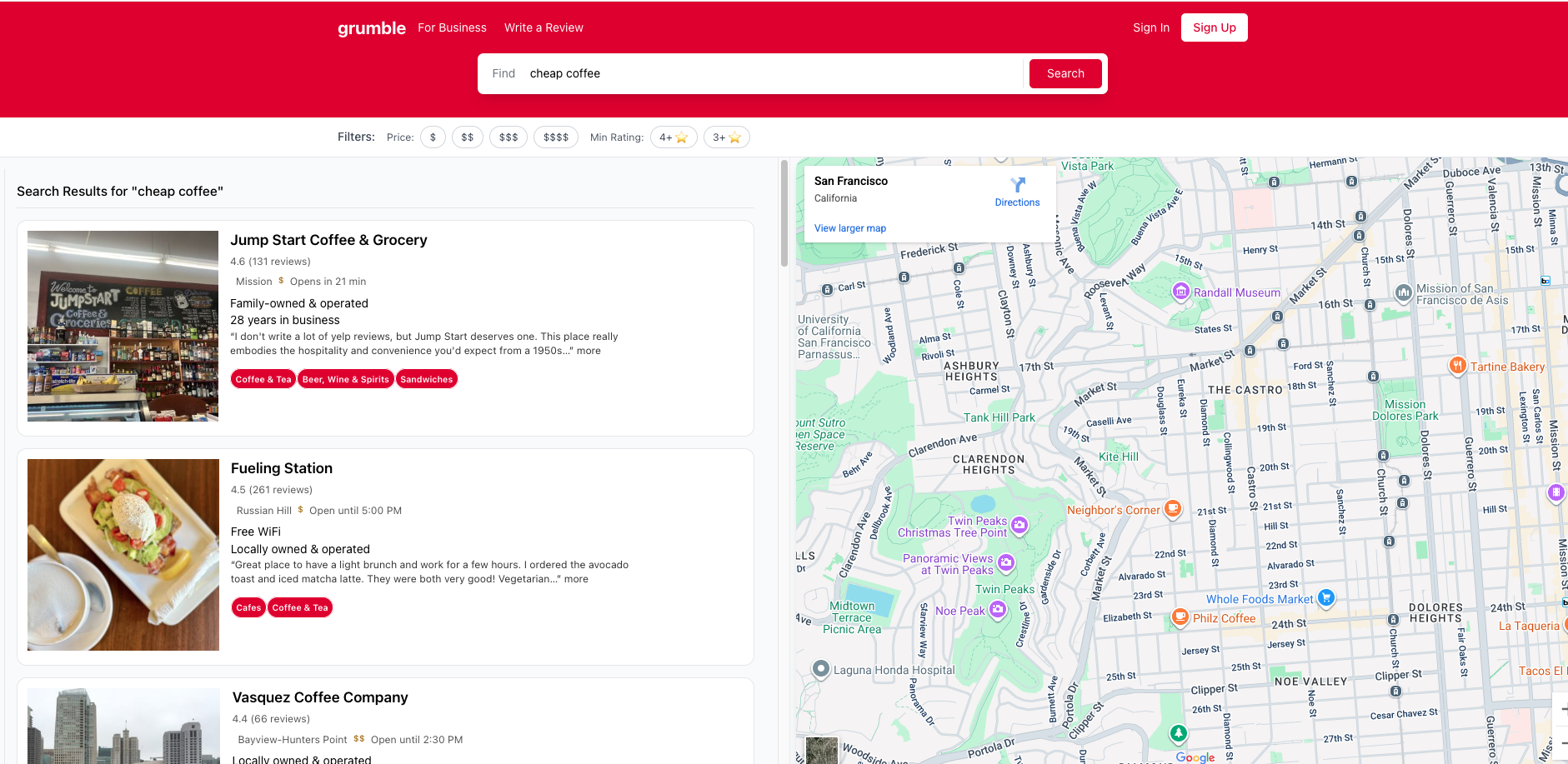Click Randall Museum map marker
Screen dimensions: 1568x764
click(x=1180, y=291)
